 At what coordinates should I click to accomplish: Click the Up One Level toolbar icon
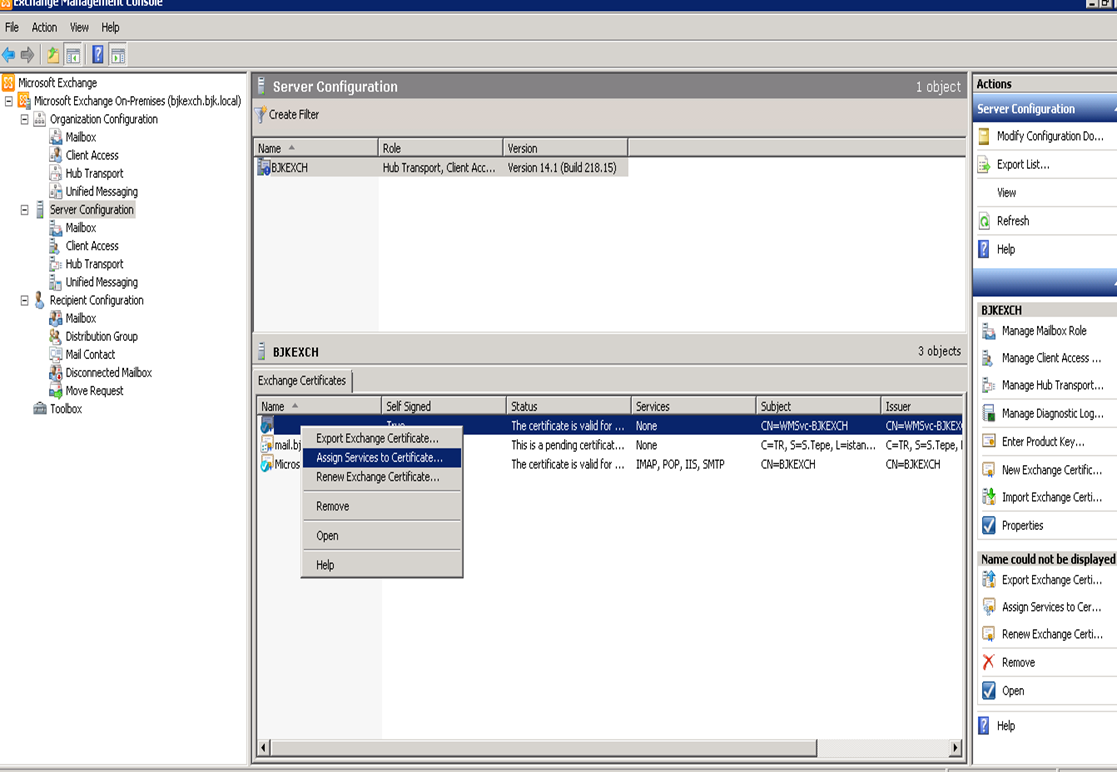[53, 55]
